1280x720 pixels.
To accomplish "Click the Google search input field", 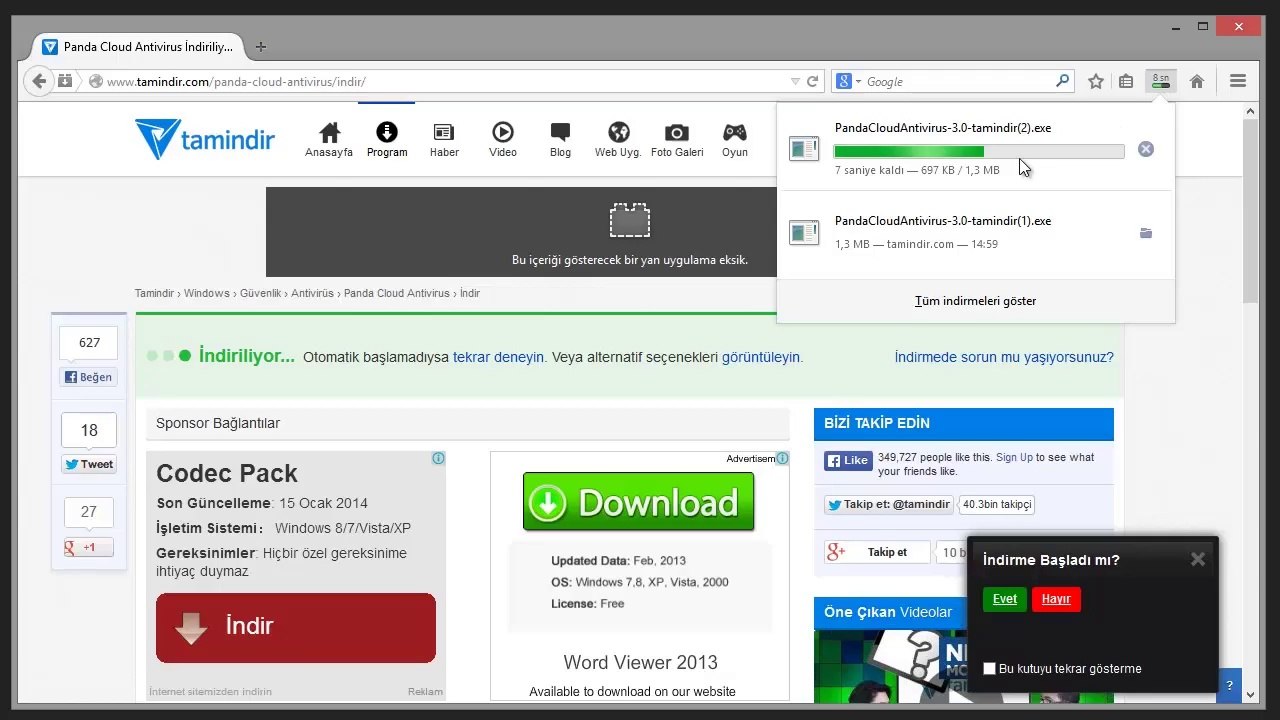I will coord(958,82).
